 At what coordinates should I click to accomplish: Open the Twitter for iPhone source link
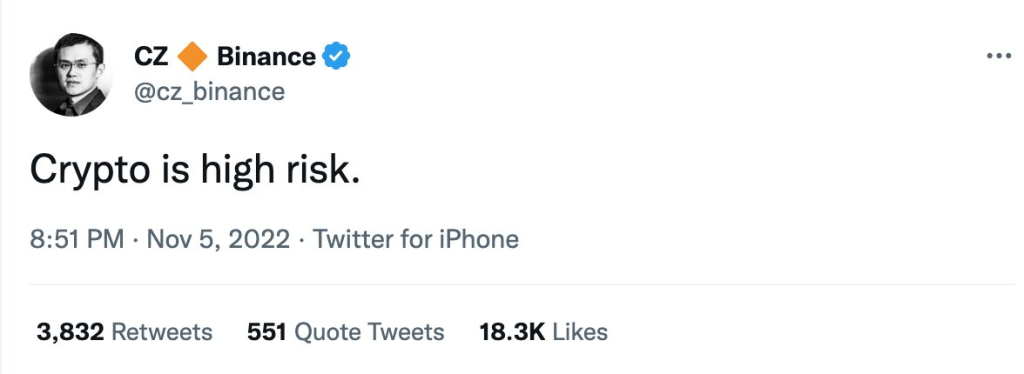[x=416, y=240]
